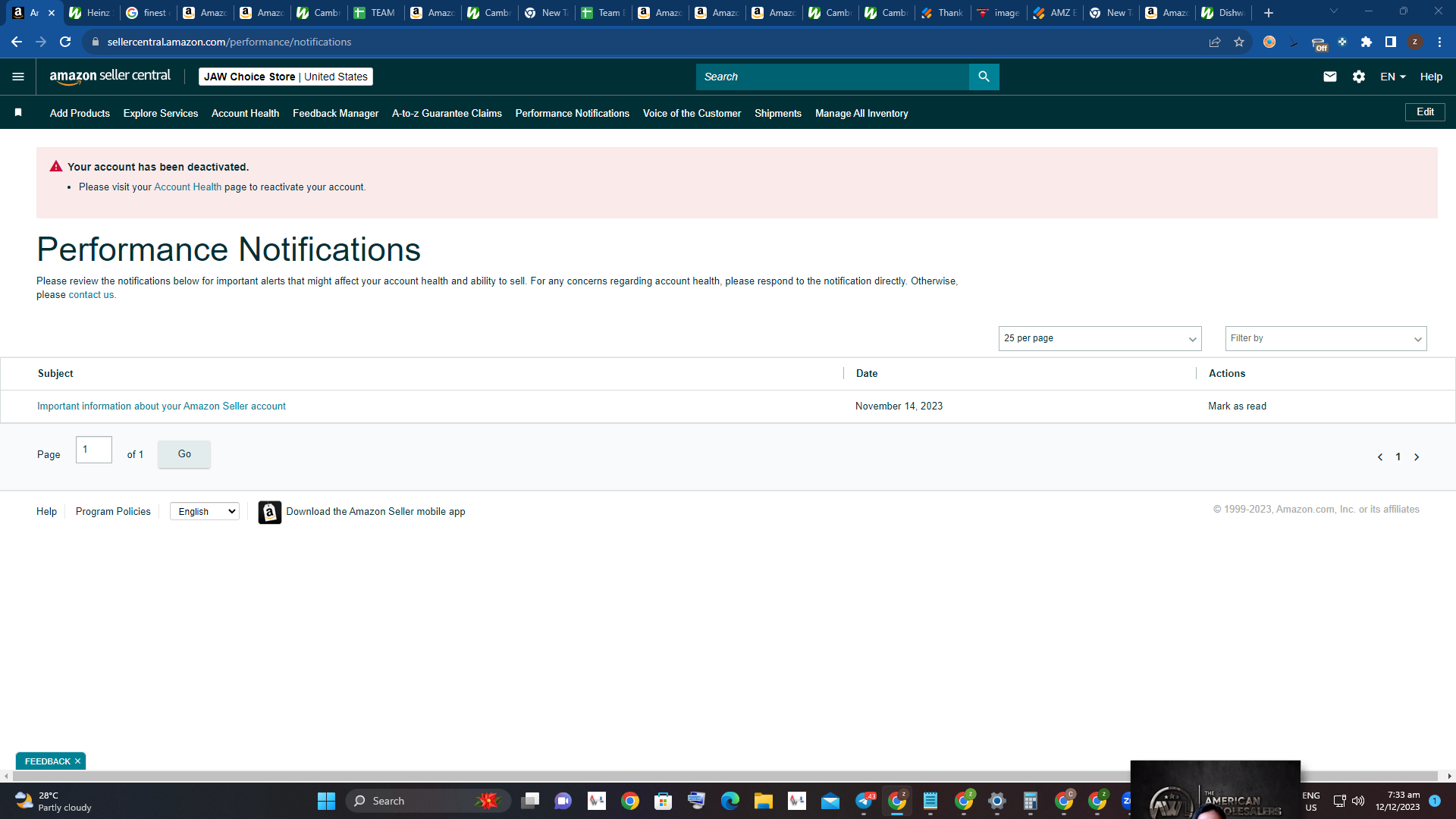Open Shipments in the nav bar
This screenshot has width=1456, height=819.
click(778, 113)
